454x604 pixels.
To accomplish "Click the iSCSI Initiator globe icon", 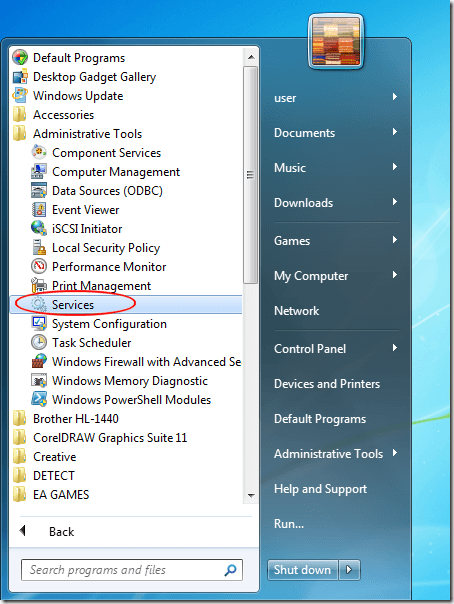I will (39, 228).
